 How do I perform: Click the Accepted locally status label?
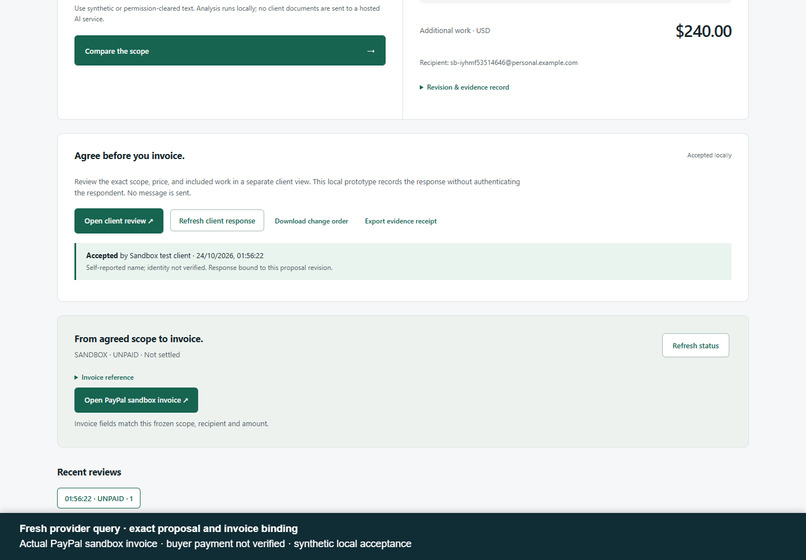[709, 155]
